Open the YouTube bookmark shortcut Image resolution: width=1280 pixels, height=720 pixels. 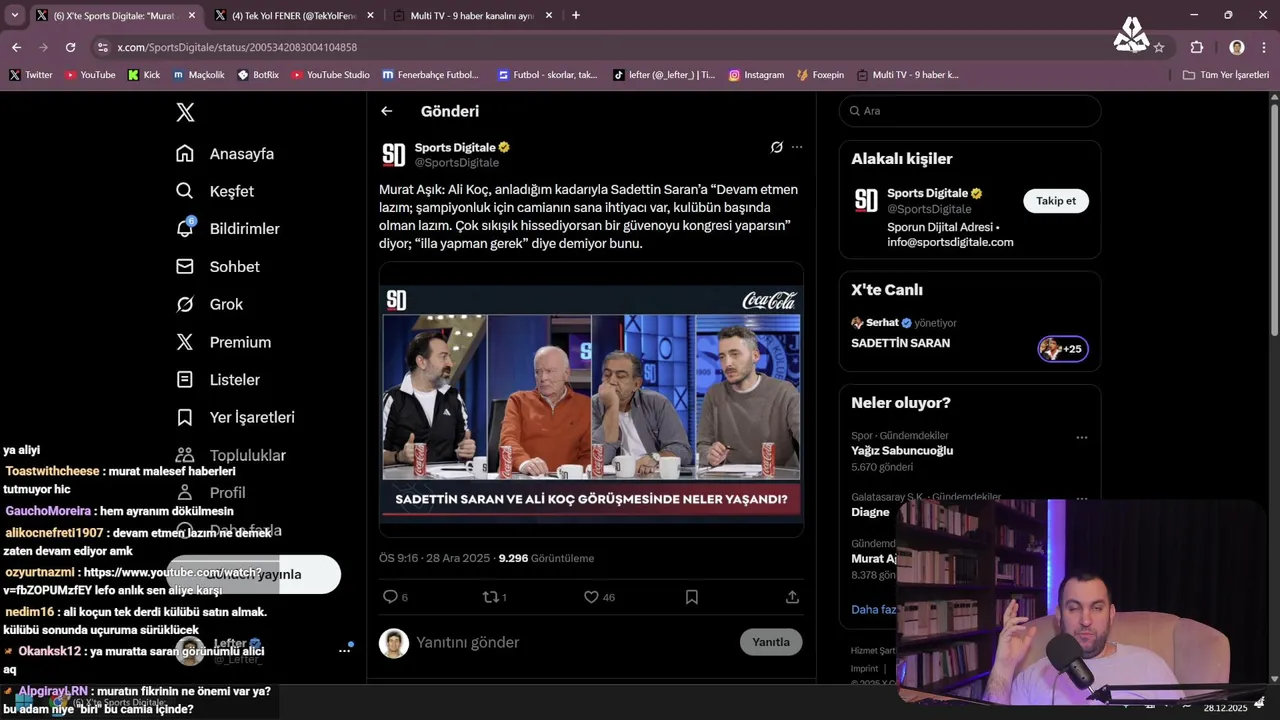(90, 75)
